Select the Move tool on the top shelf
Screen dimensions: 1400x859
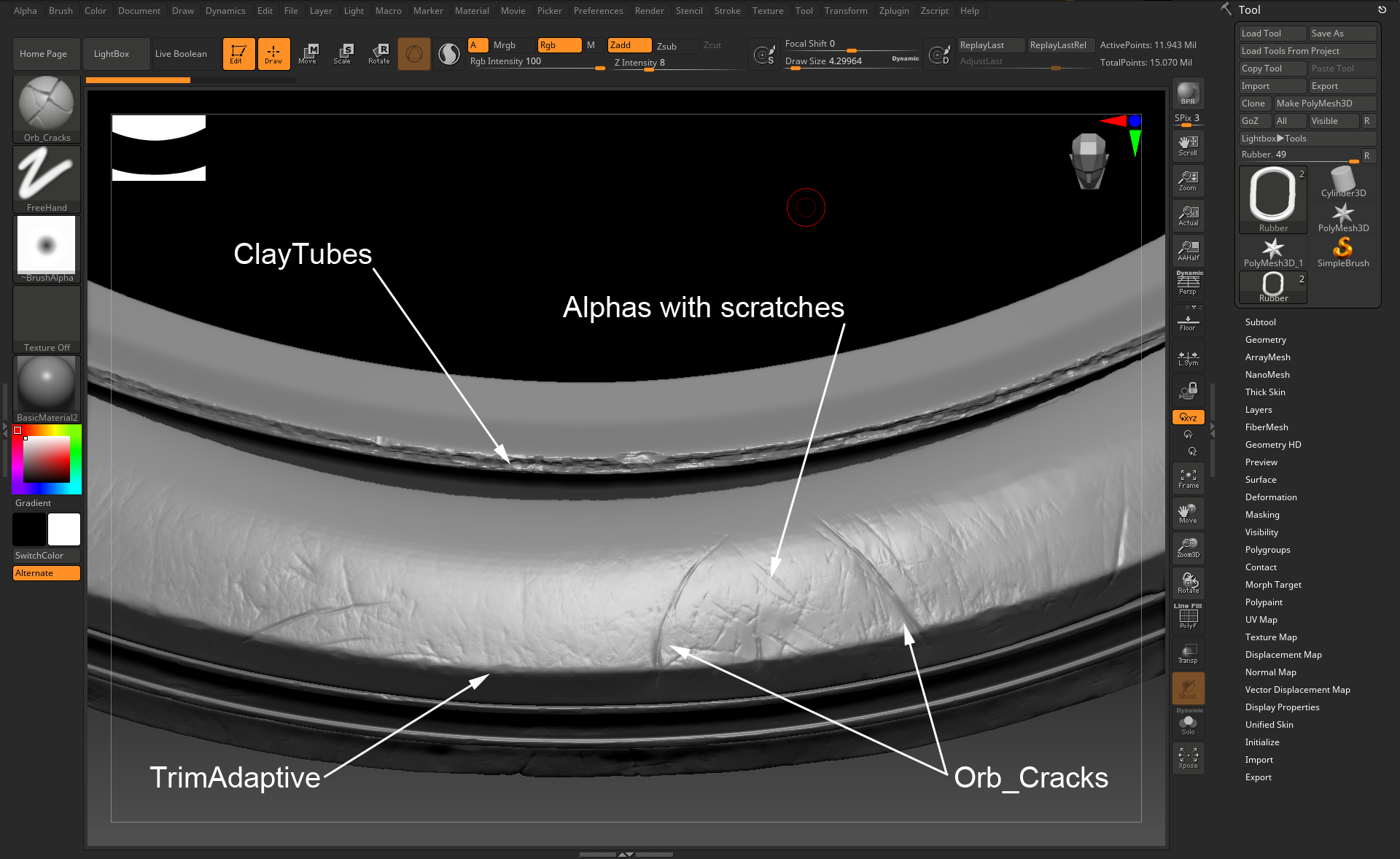click(308, 53)
